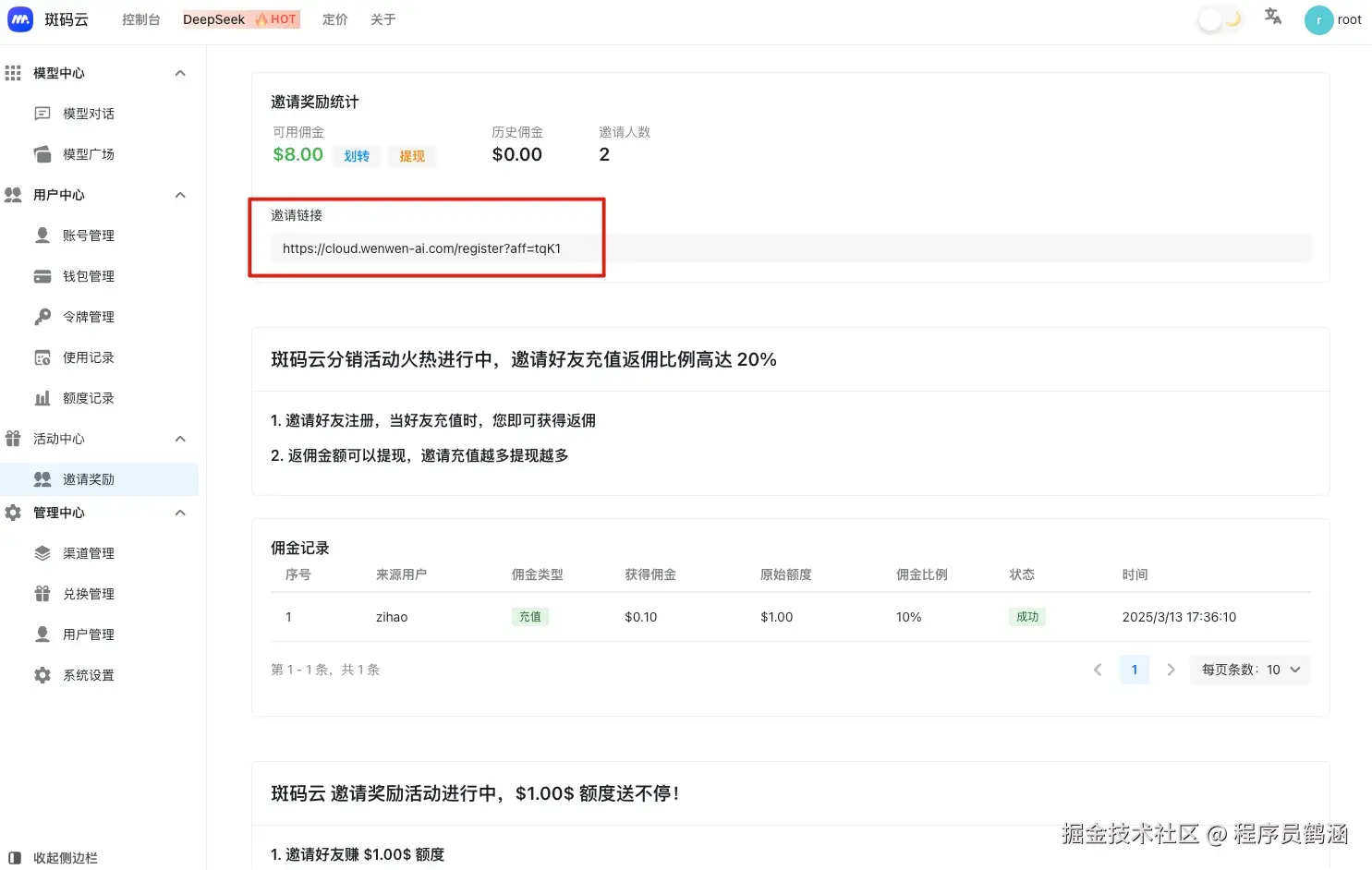Click the 收起侧边栏 collapse icon

click(15, 858)
